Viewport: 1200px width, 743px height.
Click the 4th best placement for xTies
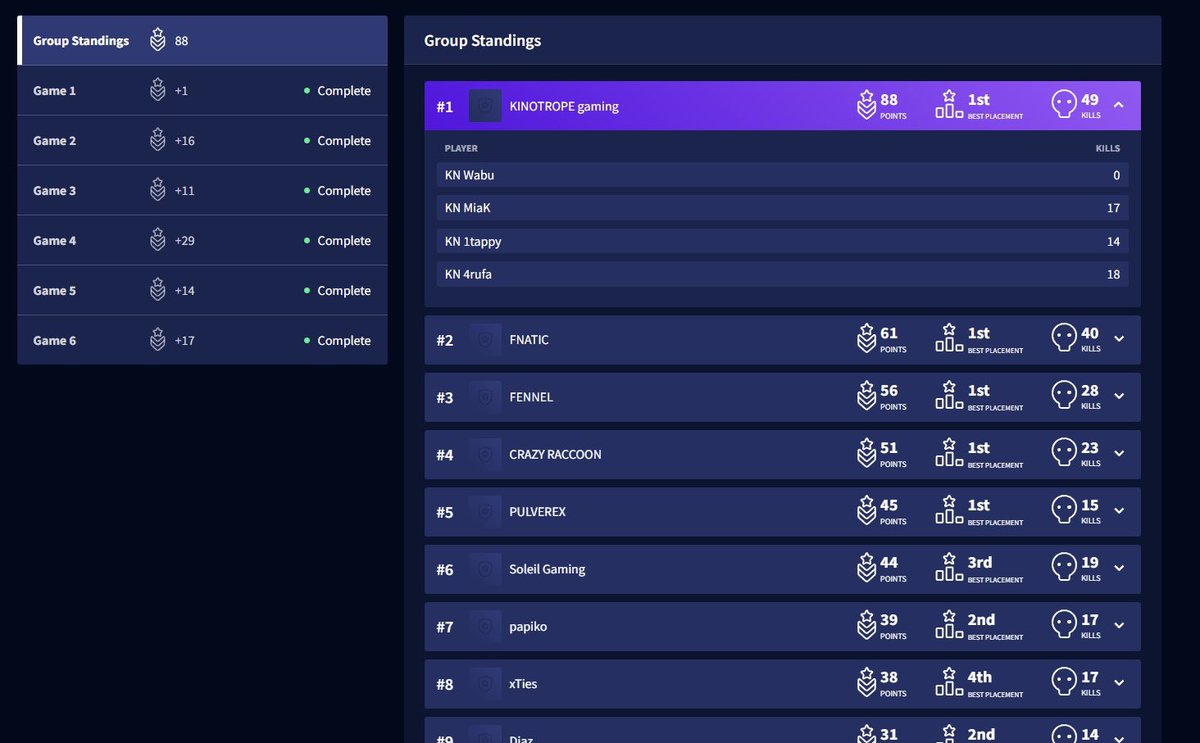click(x=980, y=677)
